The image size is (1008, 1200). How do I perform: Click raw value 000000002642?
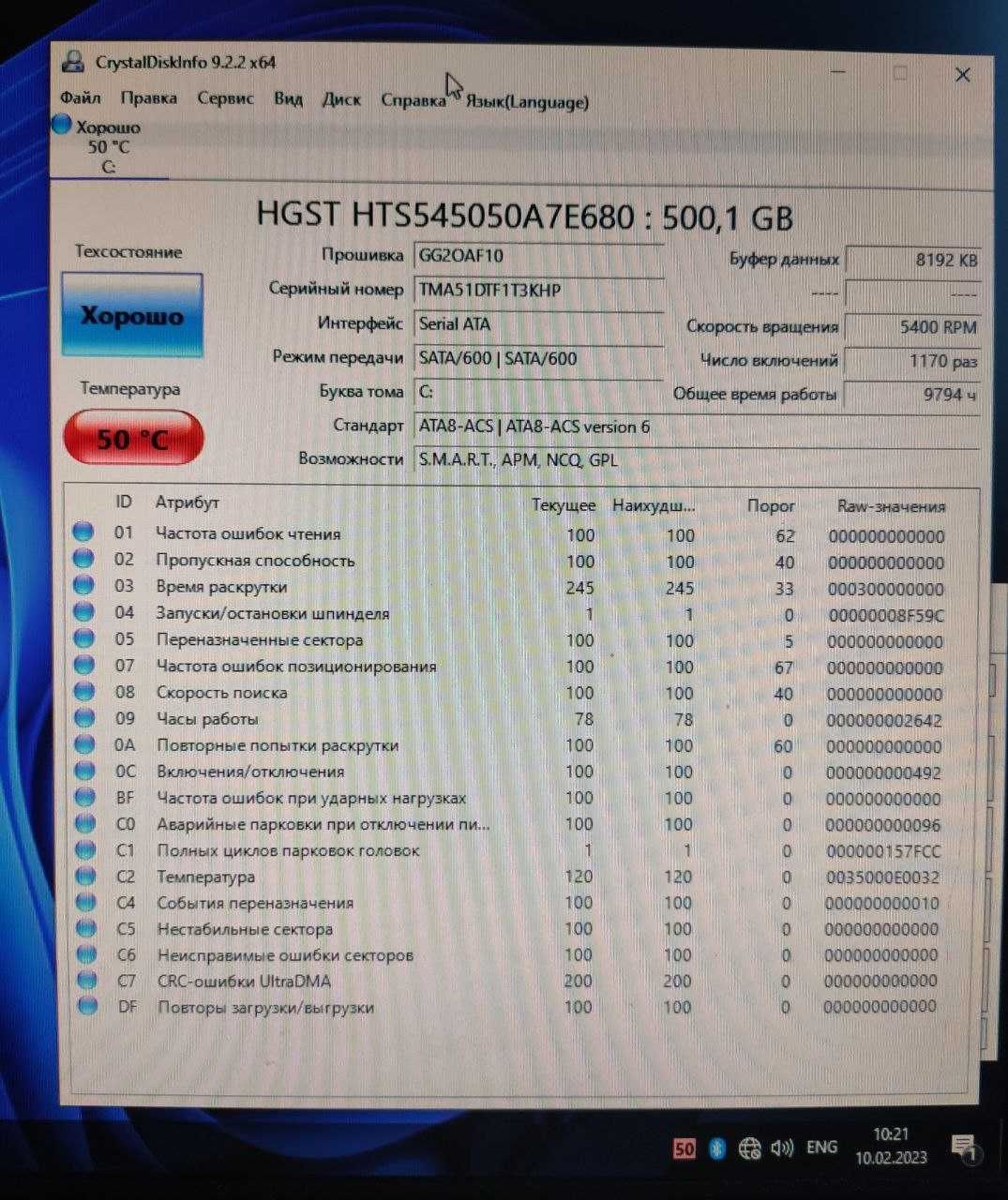(x=884, y=721)
